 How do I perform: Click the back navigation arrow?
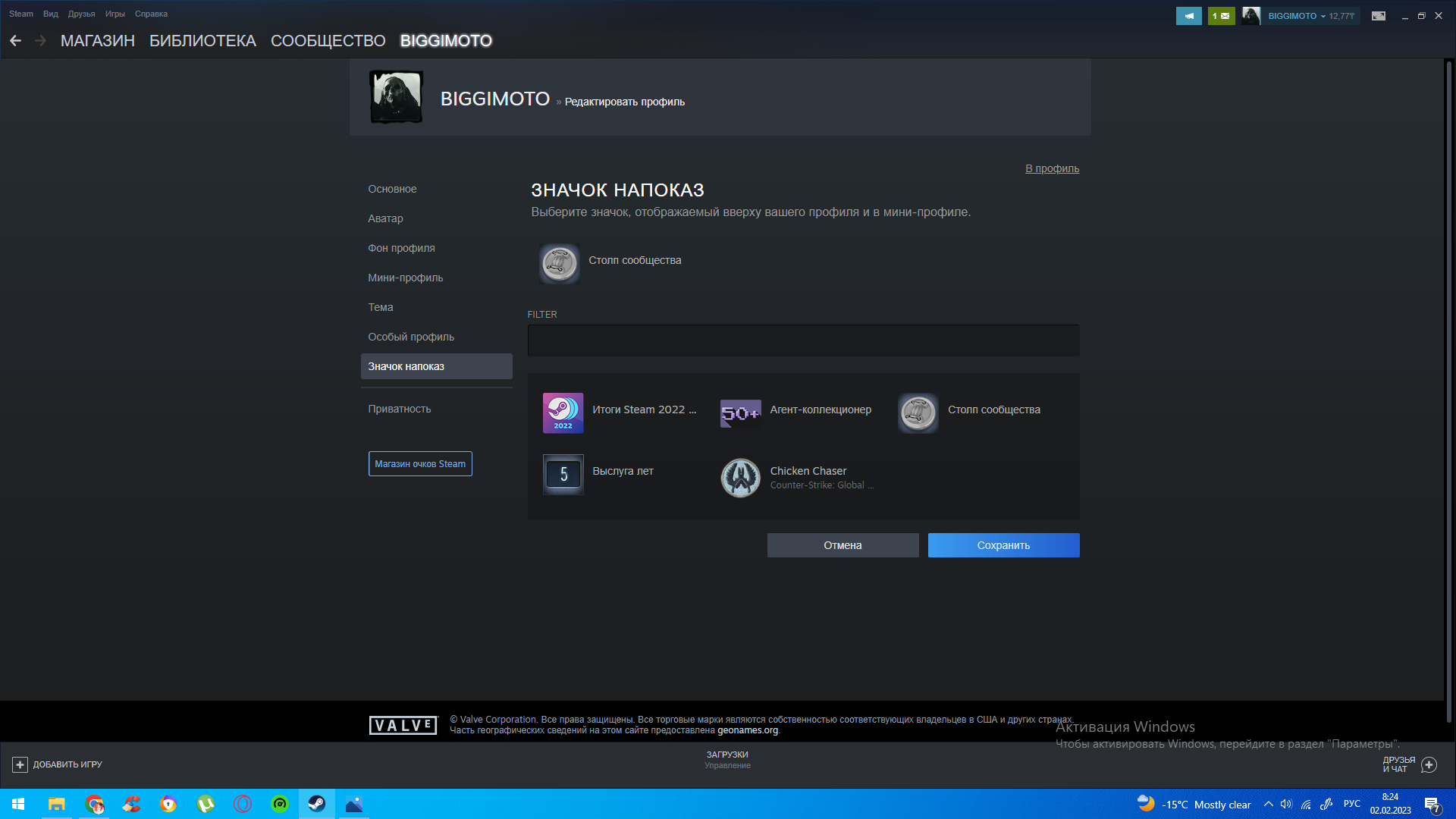15,41
